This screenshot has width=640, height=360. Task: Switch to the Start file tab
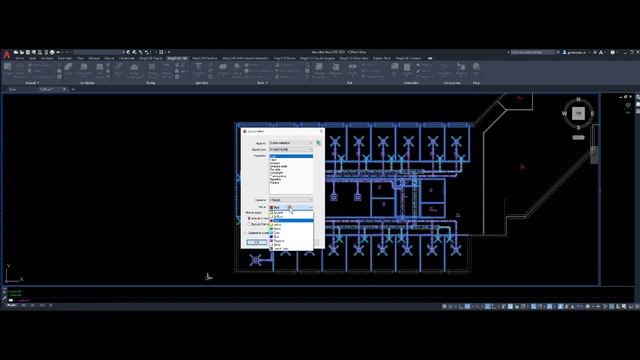(13, 89)
